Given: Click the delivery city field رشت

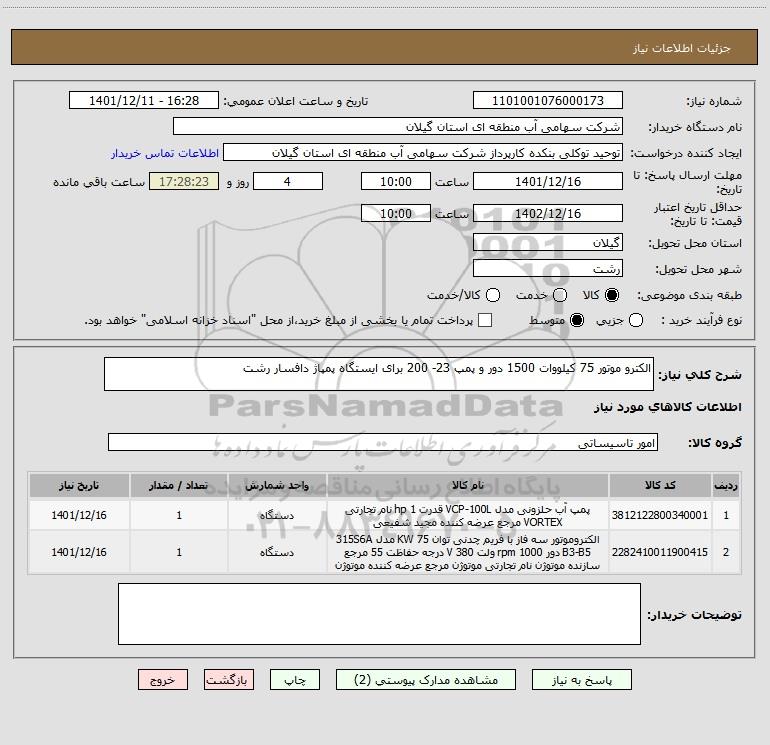Looking at the screenshot, I should [x=548, y=268].
